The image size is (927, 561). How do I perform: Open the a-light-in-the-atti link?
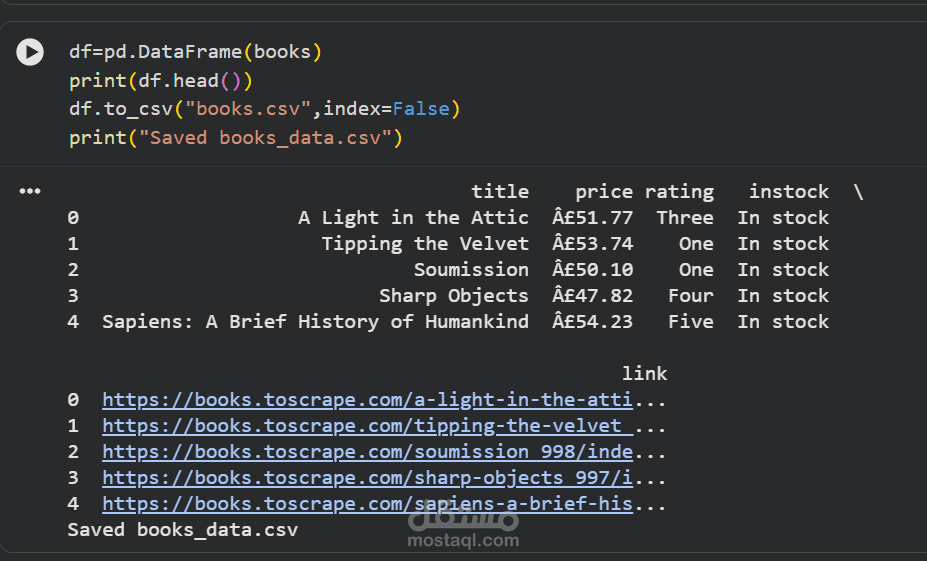click(367, 400)
